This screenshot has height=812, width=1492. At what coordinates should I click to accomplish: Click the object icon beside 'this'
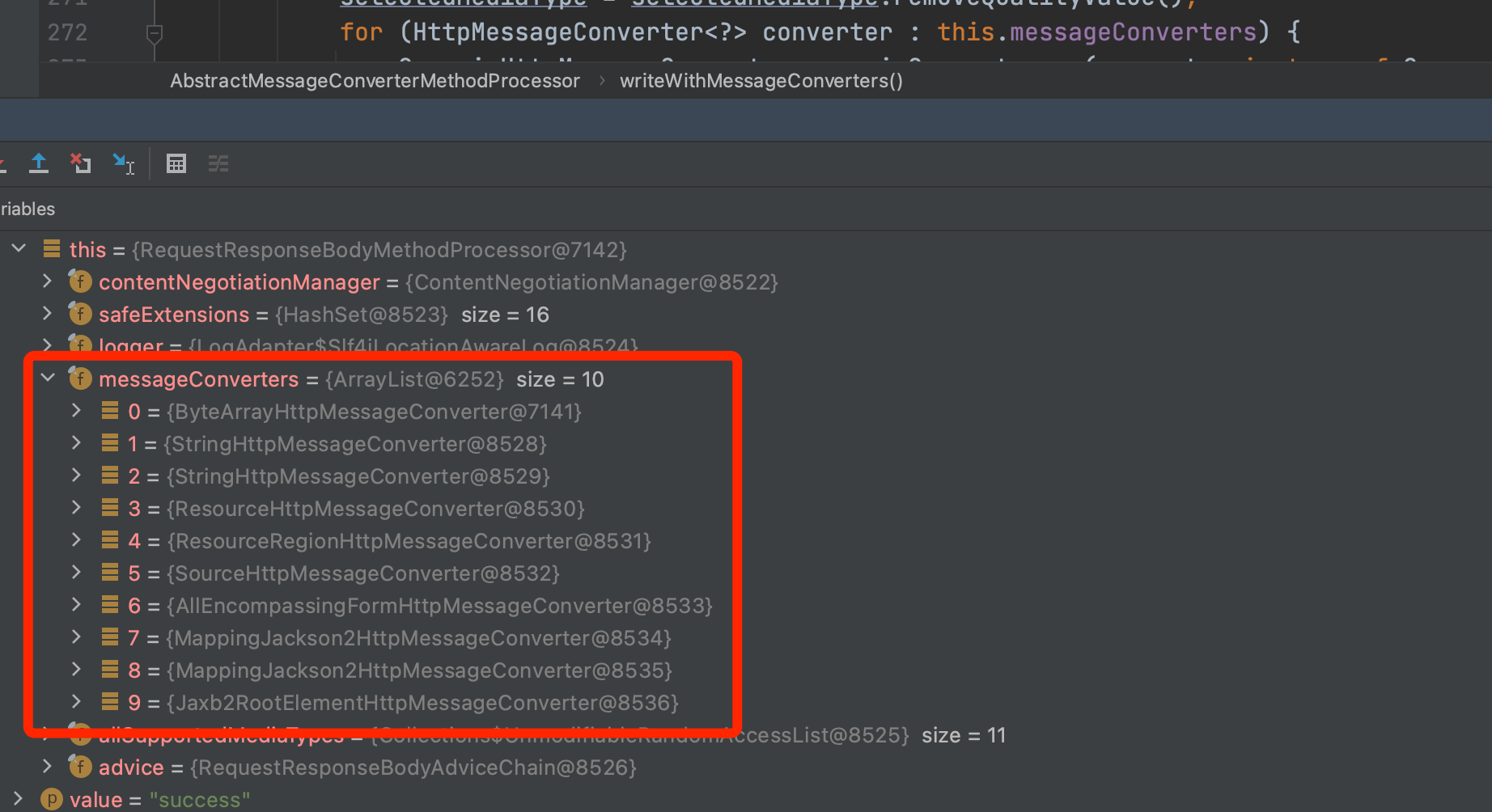[x=52, y=248]
